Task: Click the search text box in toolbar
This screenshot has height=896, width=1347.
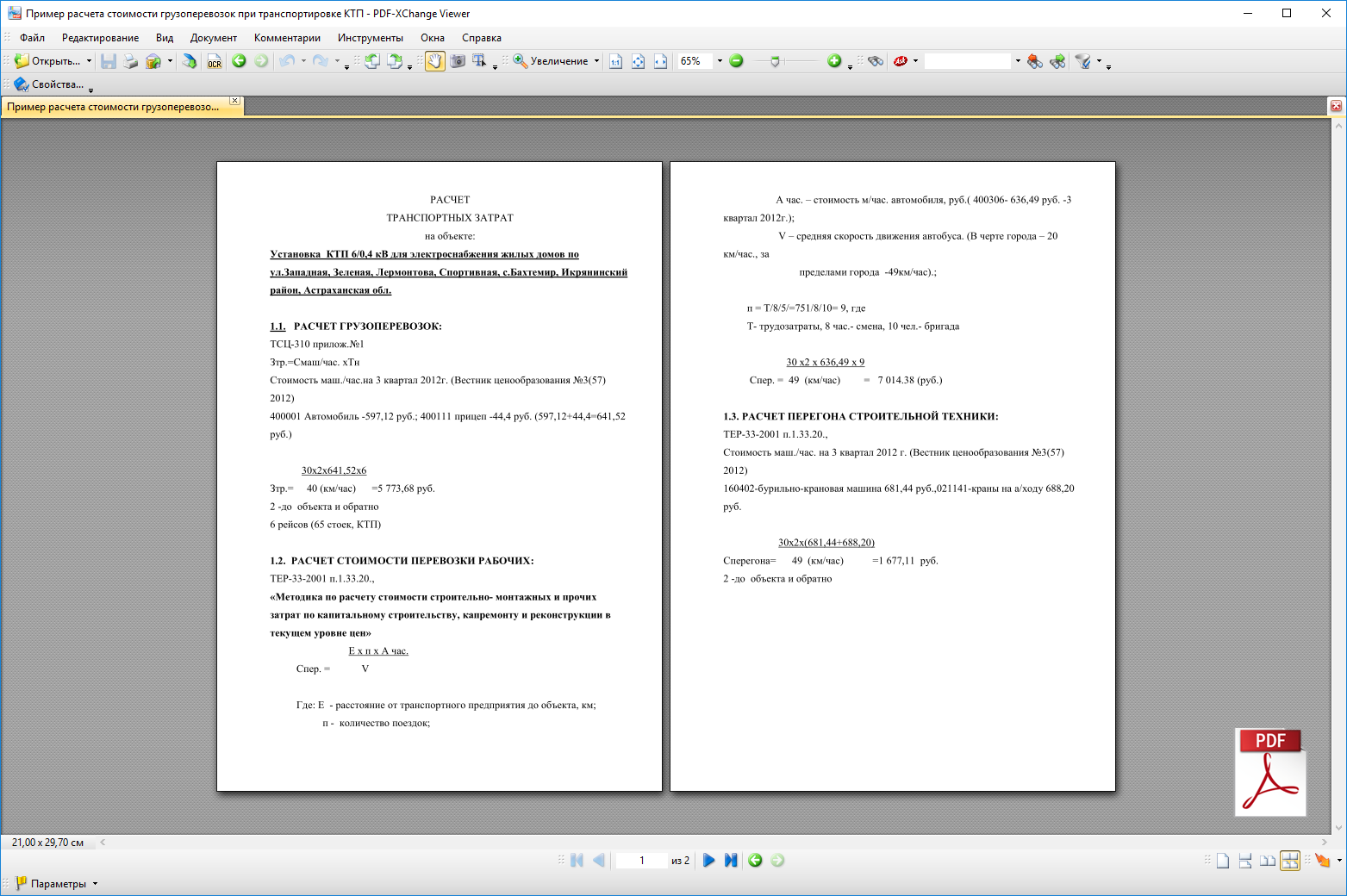Action: 967,61
